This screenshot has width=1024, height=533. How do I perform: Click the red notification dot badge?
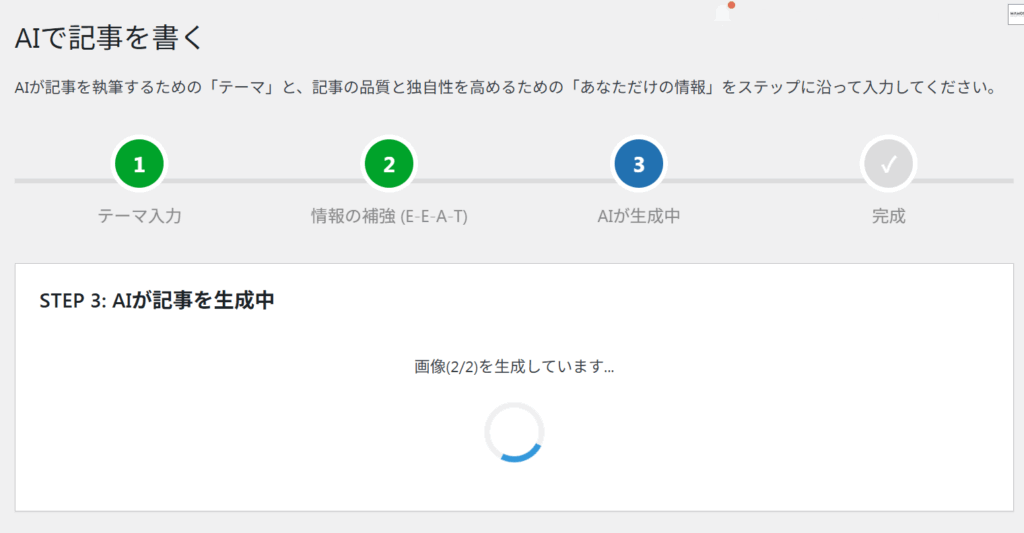(x=731, y=5)
